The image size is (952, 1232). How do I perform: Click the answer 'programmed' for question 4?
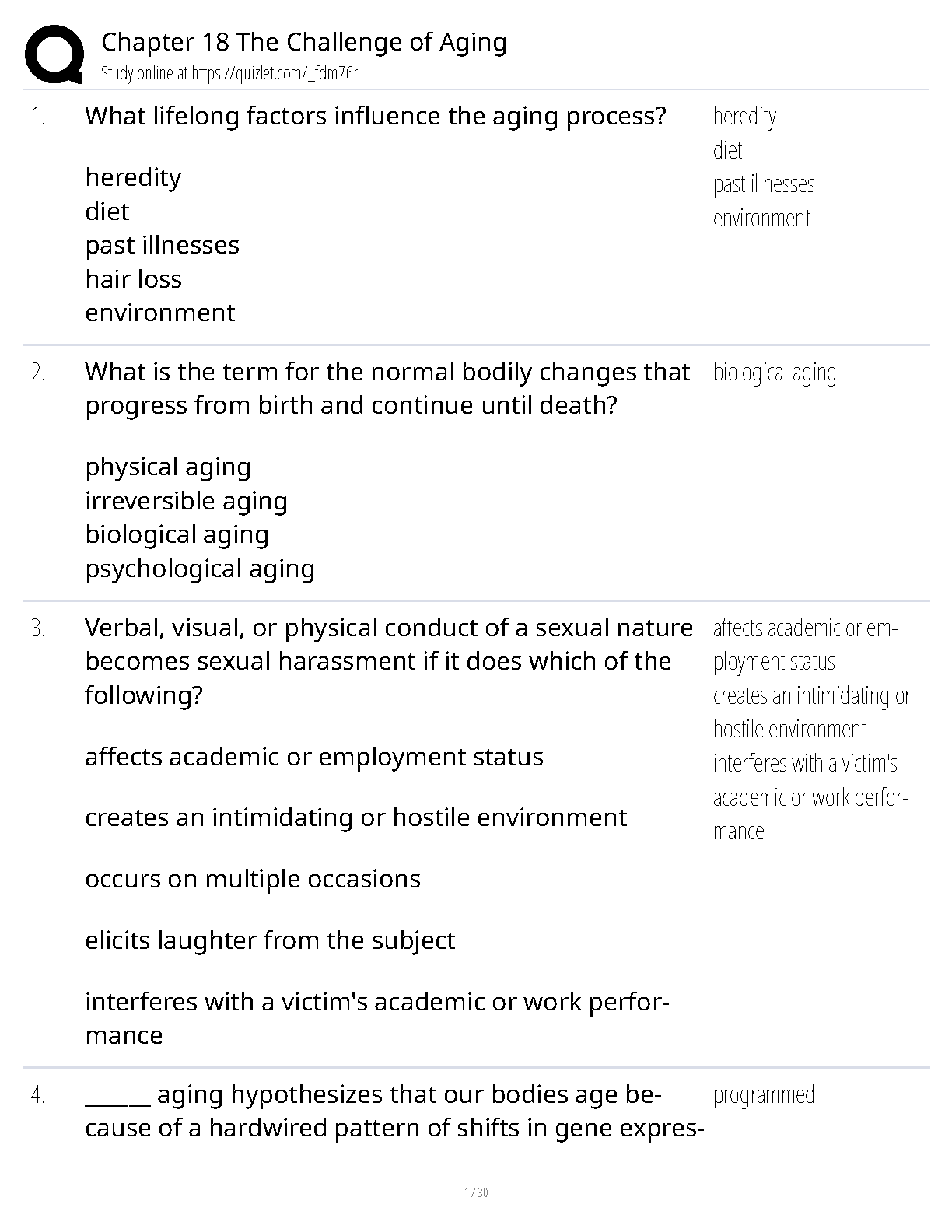pyautogui.click(x=764, y=1095)
